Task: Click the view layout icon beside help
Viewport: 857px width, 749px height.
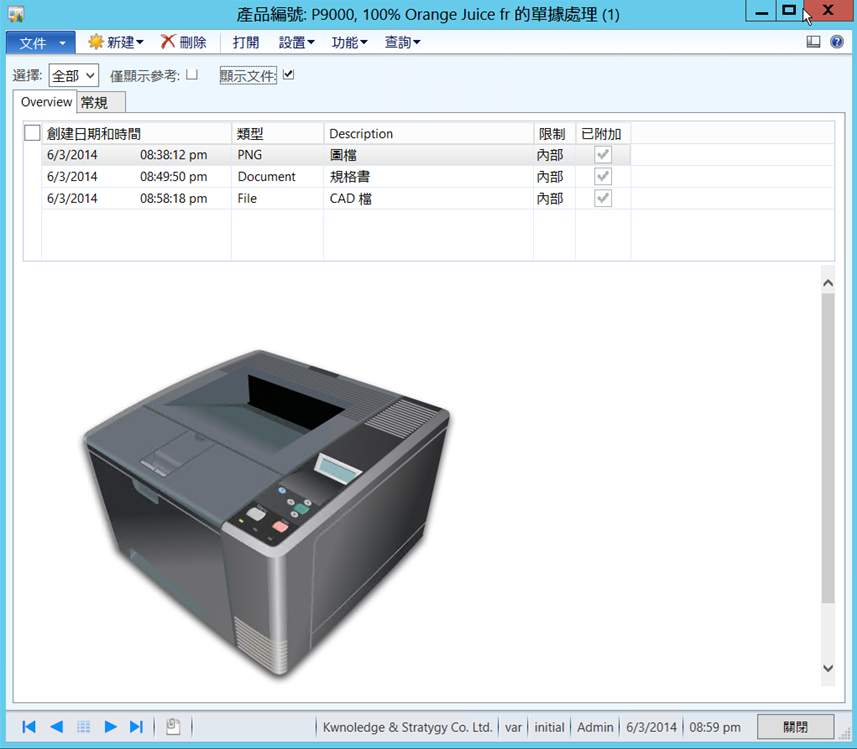Action: point(813,42)
